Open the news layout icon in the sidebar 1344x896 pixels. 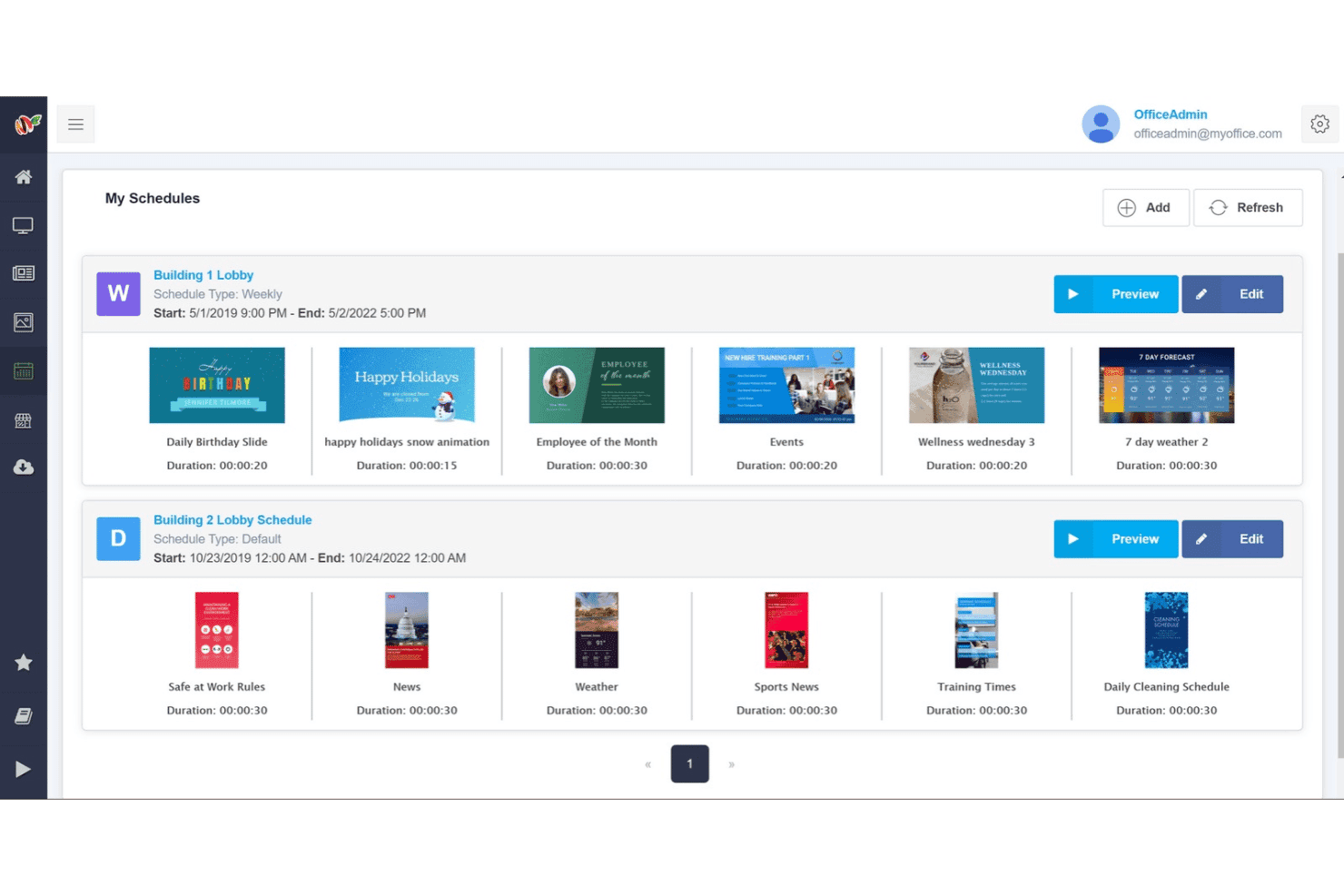click(x=24, y=273)
